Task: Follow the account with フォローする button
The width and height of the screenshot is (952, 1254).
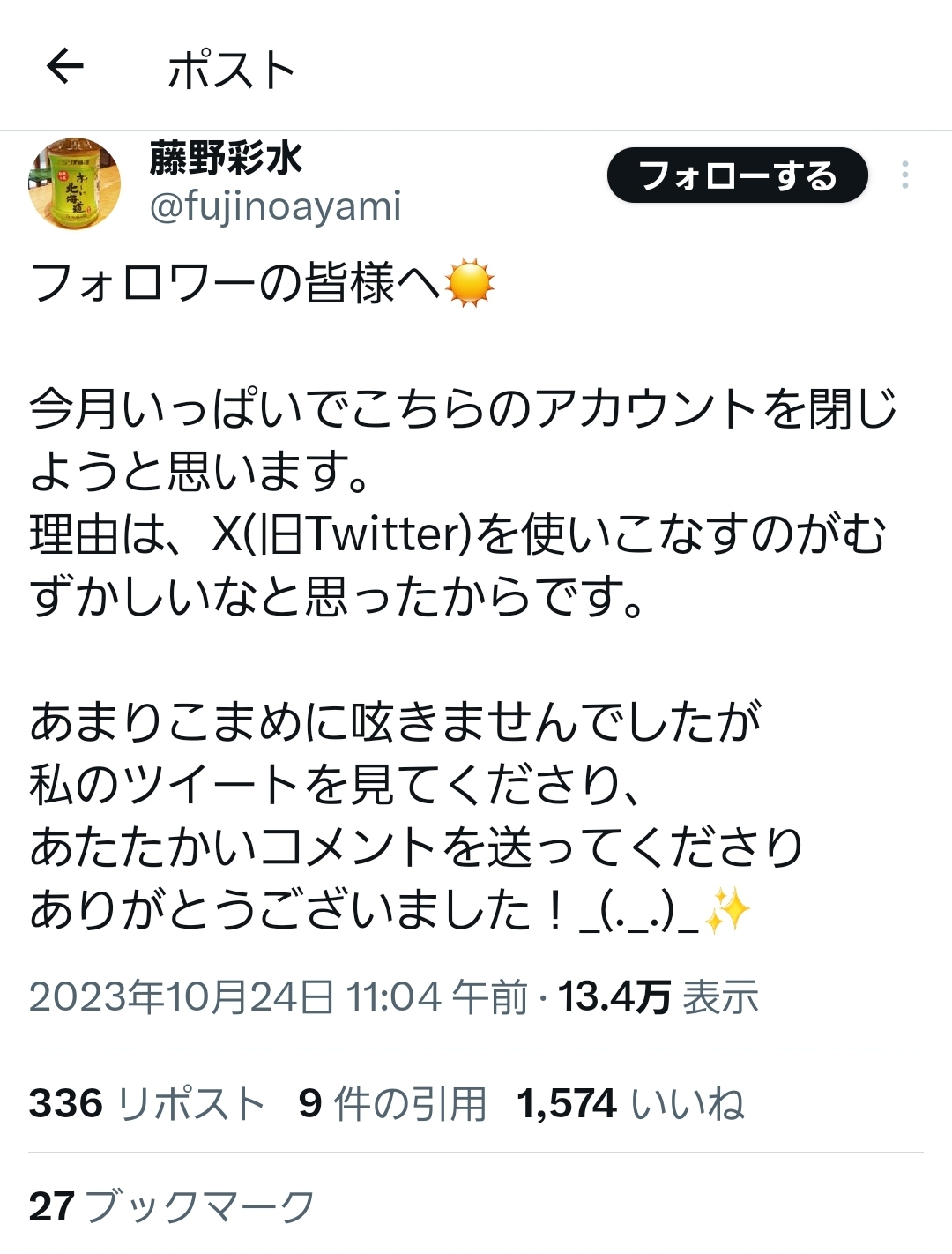Action: [738, 175]
